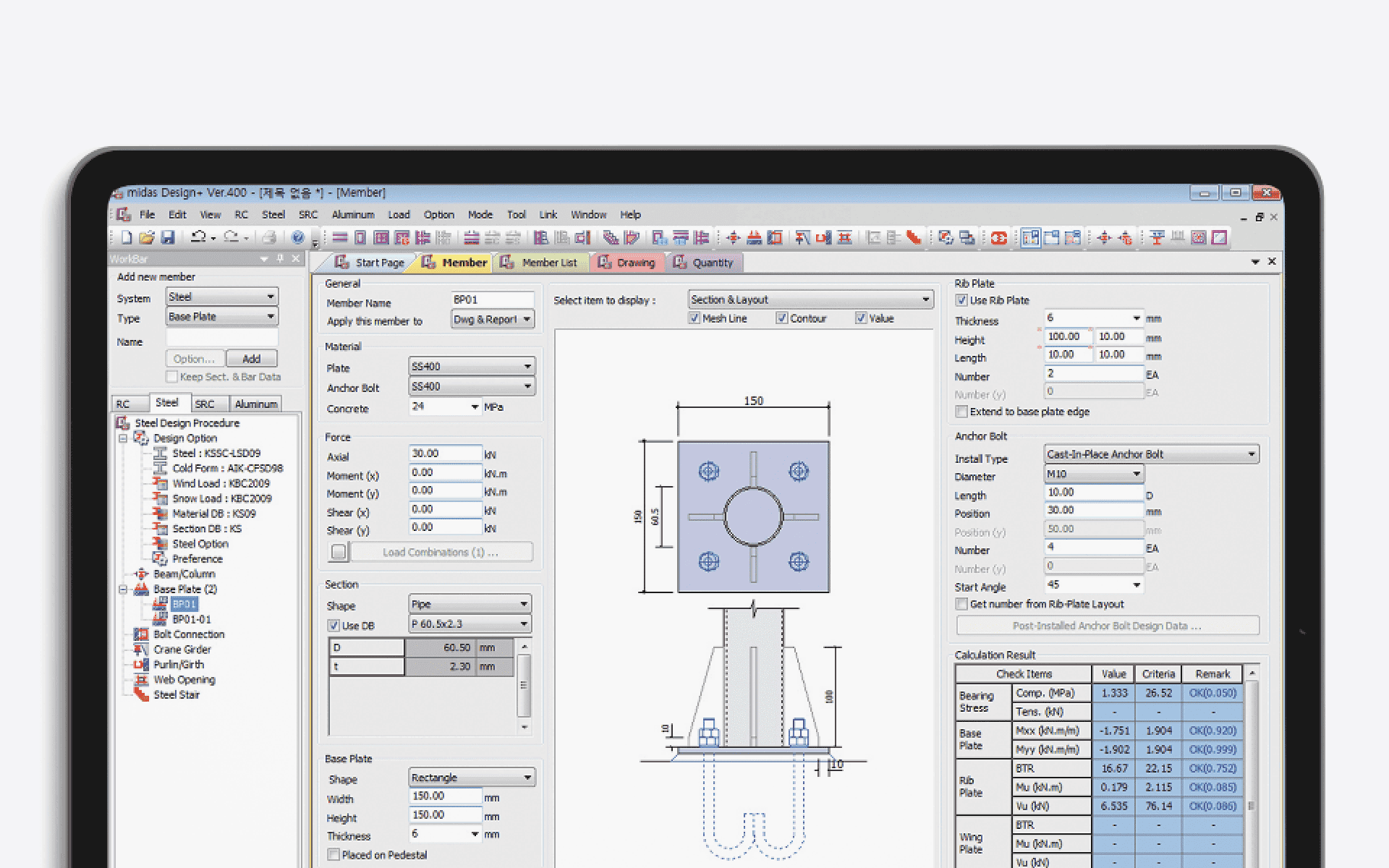
Task: Click the Redo arrow icon
Action: coord(231,237)
